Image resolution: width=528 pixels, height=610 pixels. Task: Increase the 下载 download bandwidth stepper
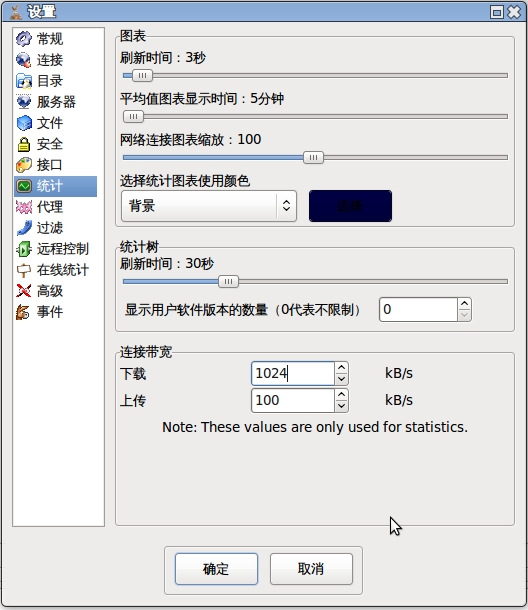(341, 368)
